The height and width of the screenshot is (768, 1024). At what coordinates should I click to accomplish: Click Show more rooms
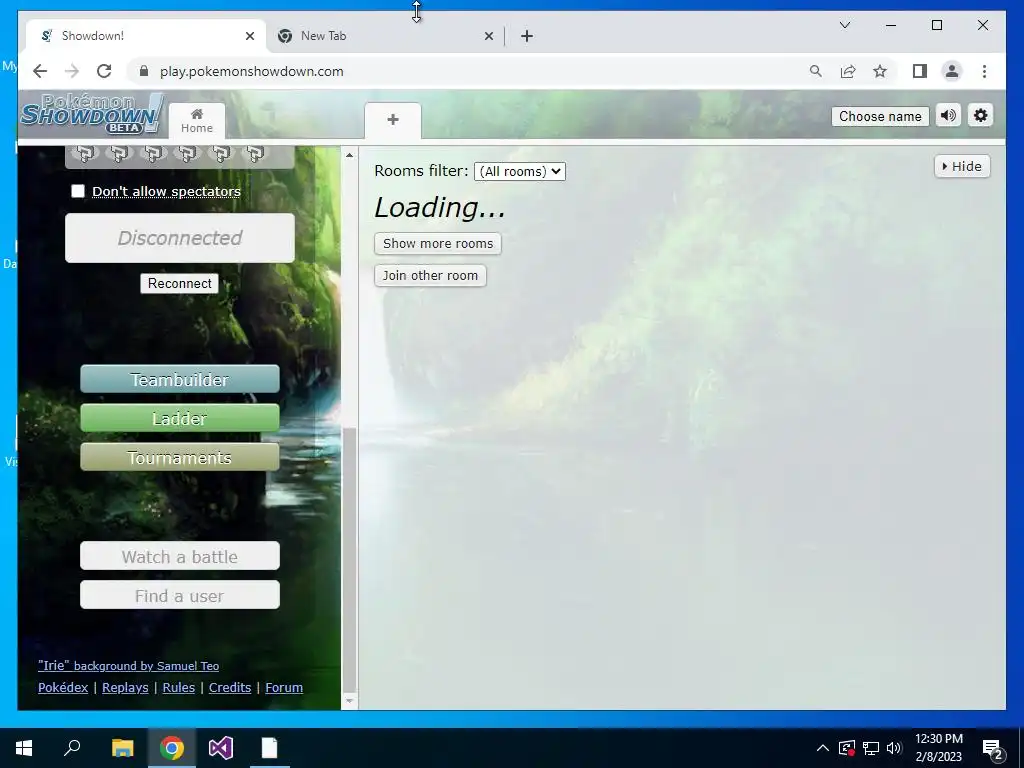[438, 244]
